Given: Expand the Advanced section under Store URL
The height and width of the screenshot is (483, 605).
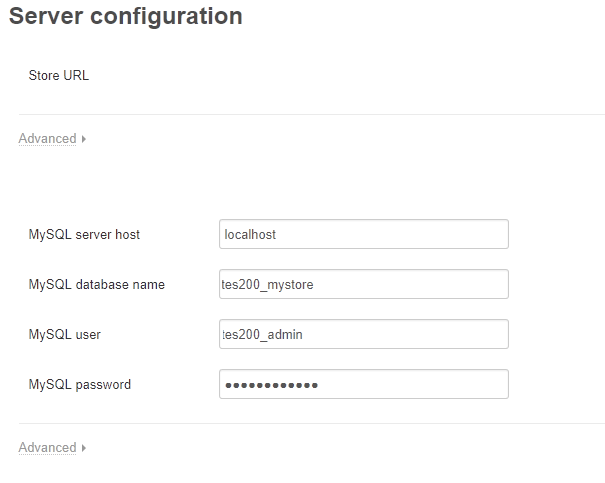Looking at the screenshot, I should pos(47,138).
